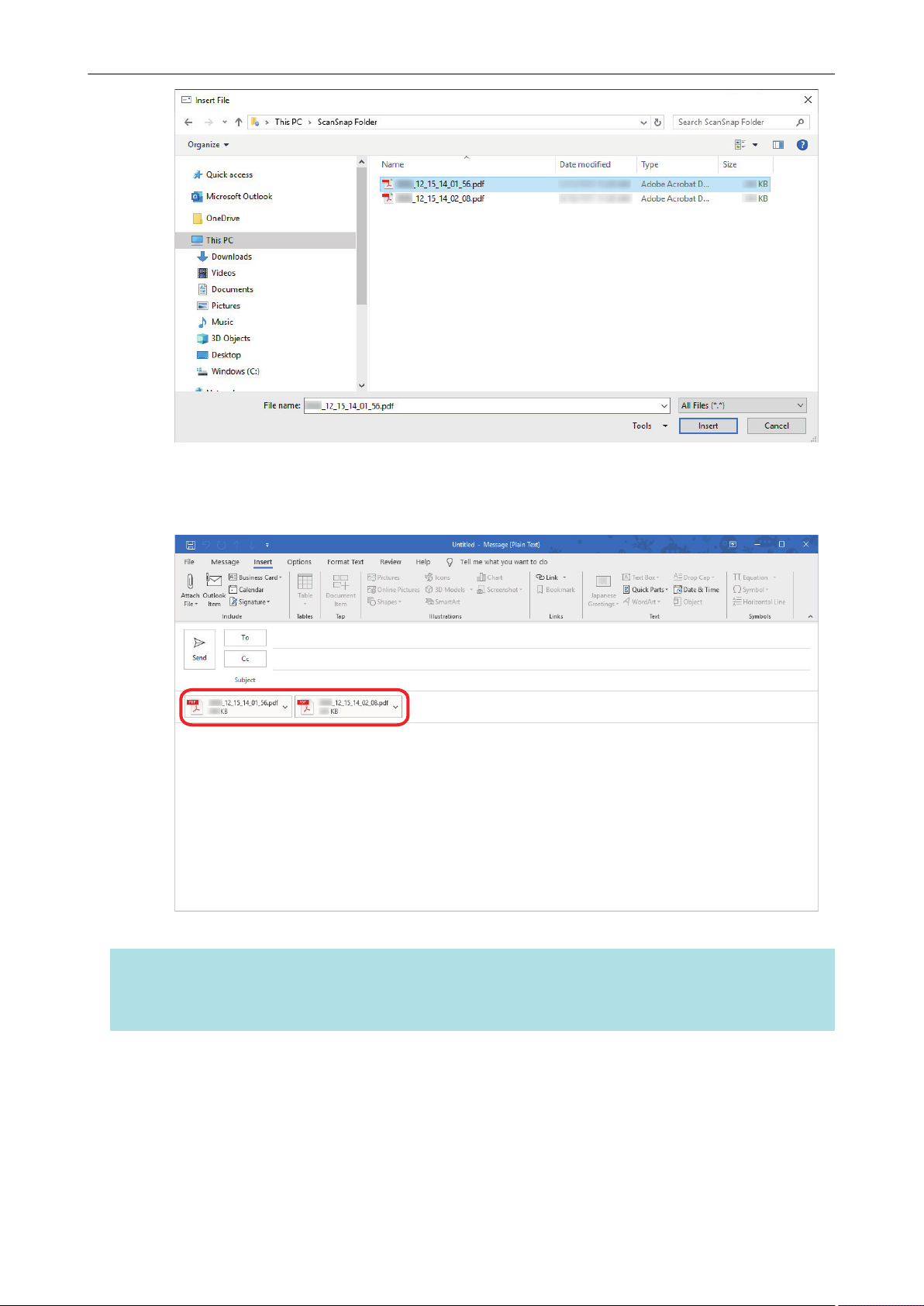
Task: Select Windows (C:) drive
Action: click(228, 371)
